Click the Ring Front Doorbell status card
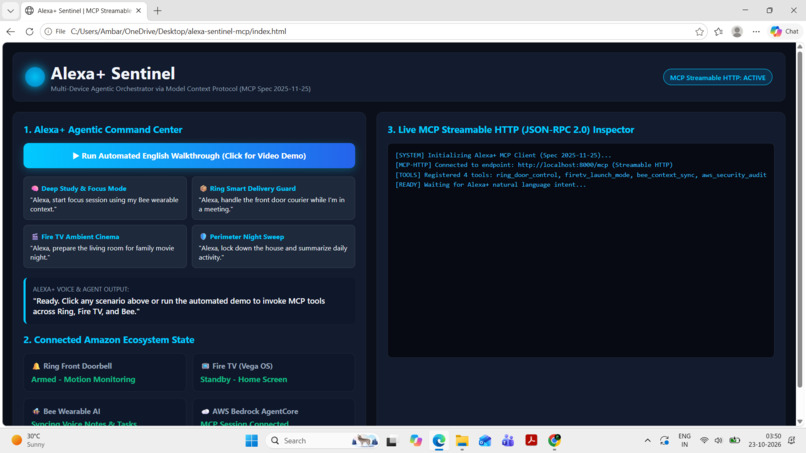The width and height of the screenshot is (806, 453). pyautogui.click(x=105, y=372)
